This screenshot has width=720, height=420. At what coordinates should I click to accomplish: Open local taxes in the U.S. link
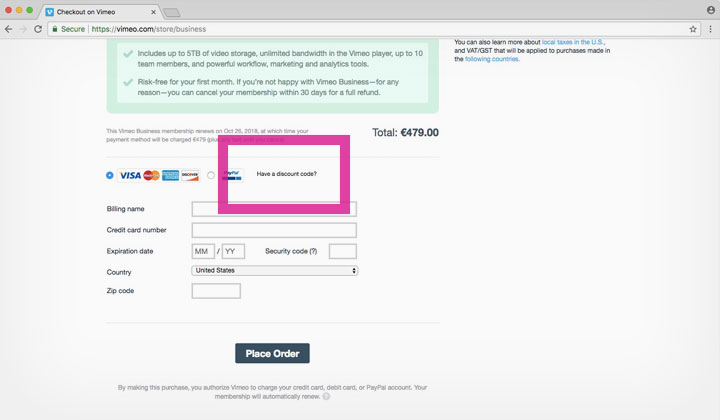(573, 42)
